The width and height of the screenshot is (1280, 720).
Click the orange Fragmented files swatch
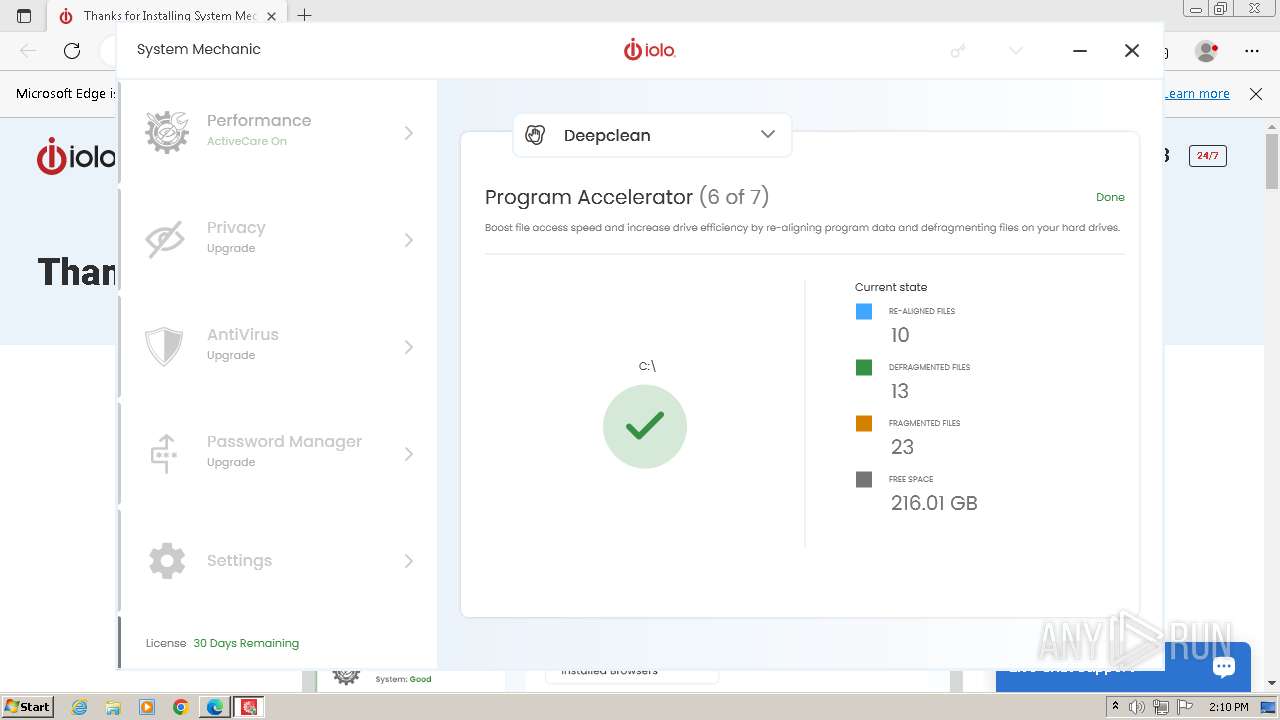click(x=864, y=424)
